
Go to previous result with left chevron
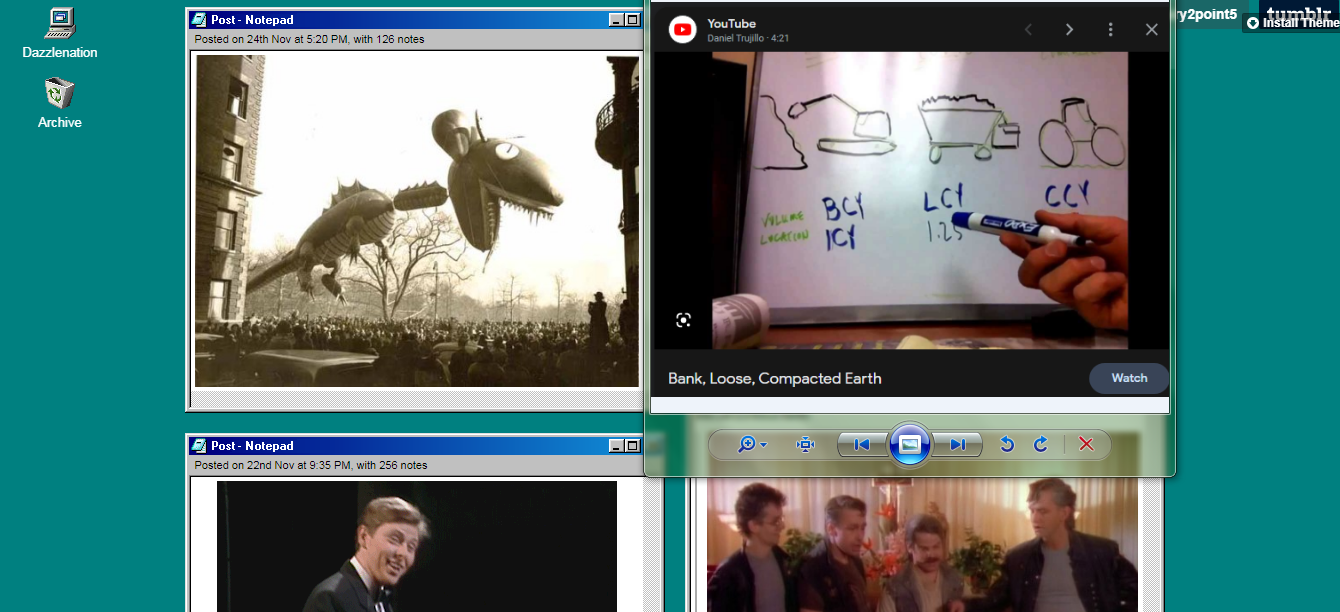(x=1027, y=30)
